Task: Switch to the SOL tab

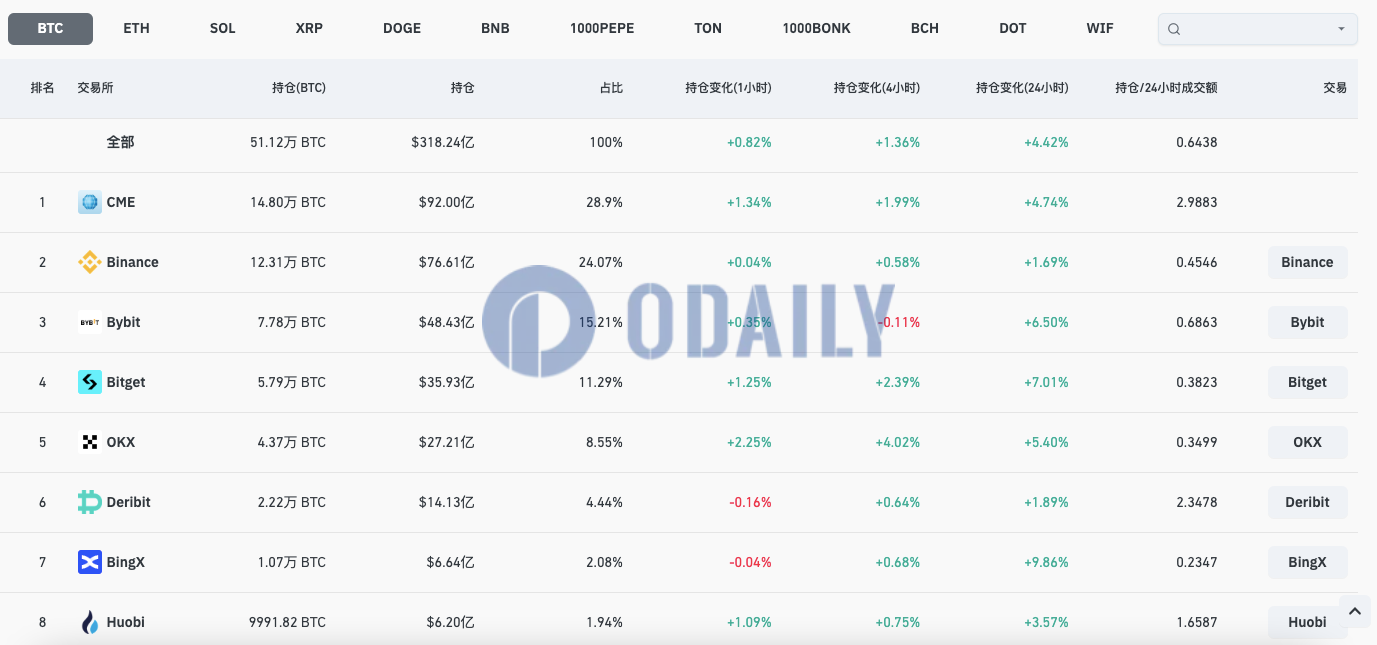Action: [223, 29]
